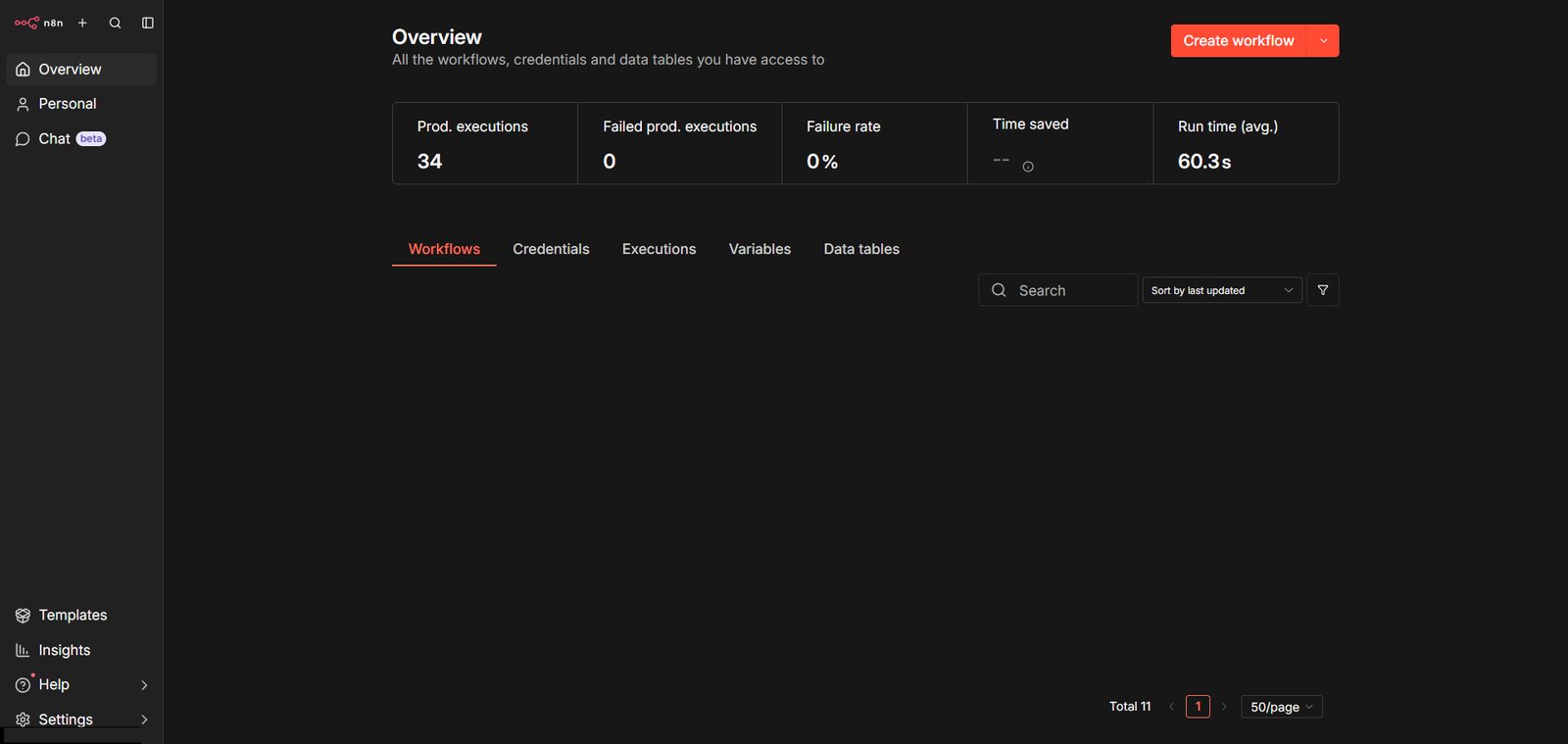The height and width of the screenshot is (744, 1568).
Task: Click the Insights bar chart icon
Action: 23,651
